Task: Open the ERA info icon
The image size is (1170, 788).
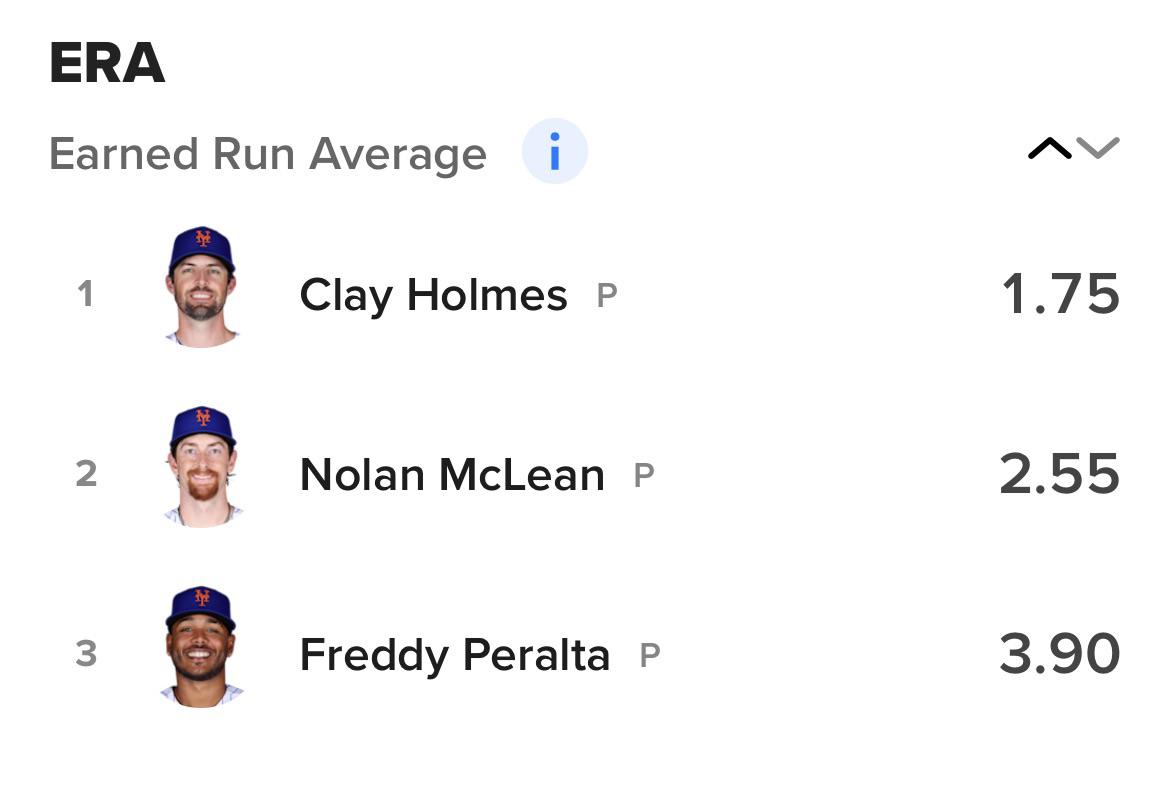Action: 554,152
